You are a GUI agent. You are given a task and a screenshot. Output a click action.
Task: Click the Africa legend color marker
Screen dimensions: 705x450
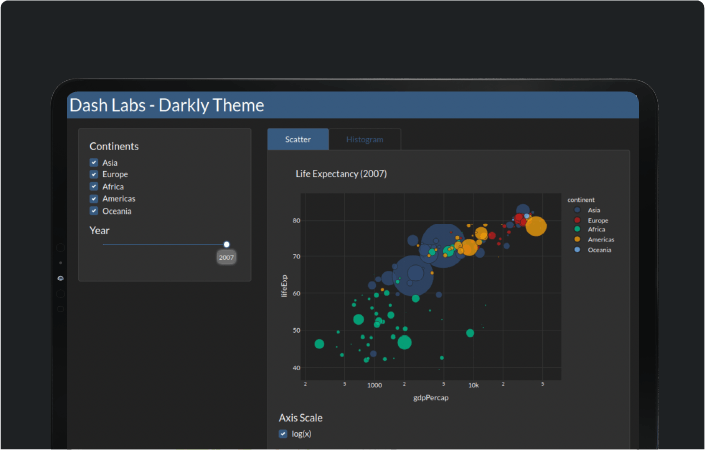[x=578, y=230]
